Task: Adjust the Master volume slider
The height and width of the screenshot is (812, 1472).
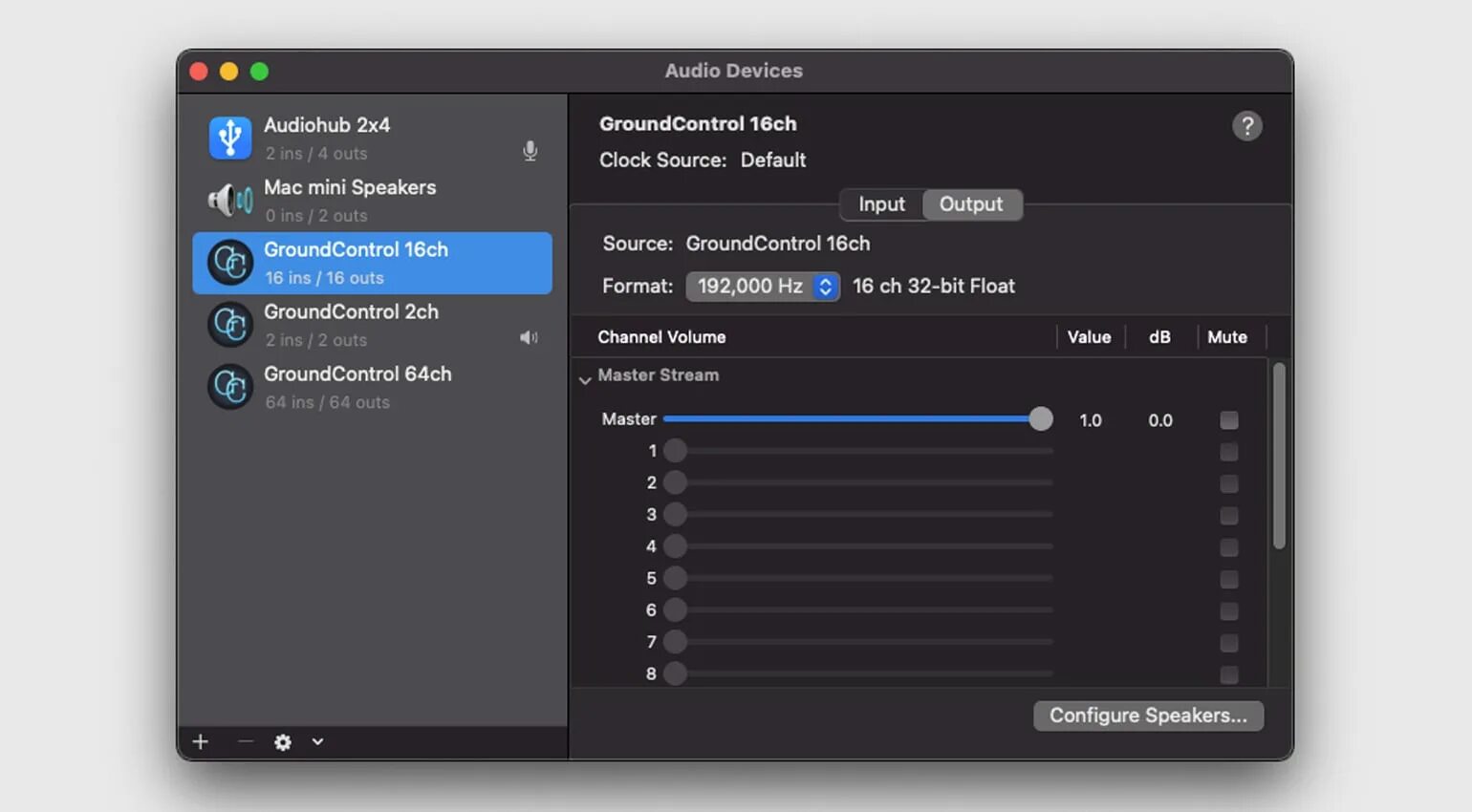Action: pyautogui.click(x=1041, y=418)
